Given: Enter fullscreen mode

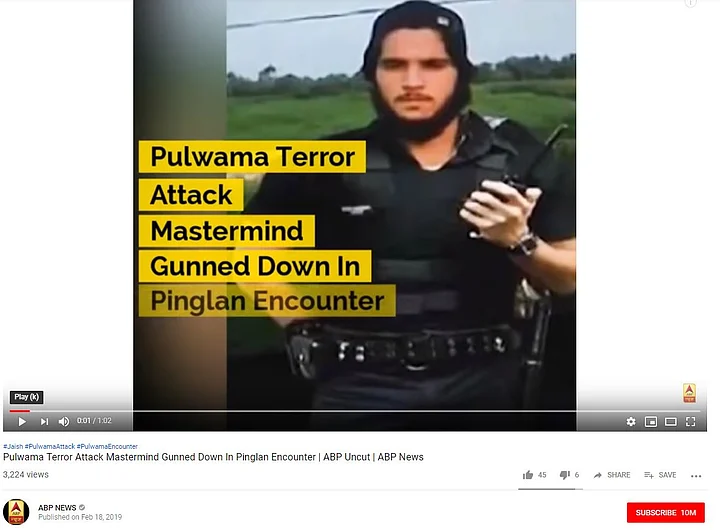Looking at the screenshot, I should tap(690, 421).
